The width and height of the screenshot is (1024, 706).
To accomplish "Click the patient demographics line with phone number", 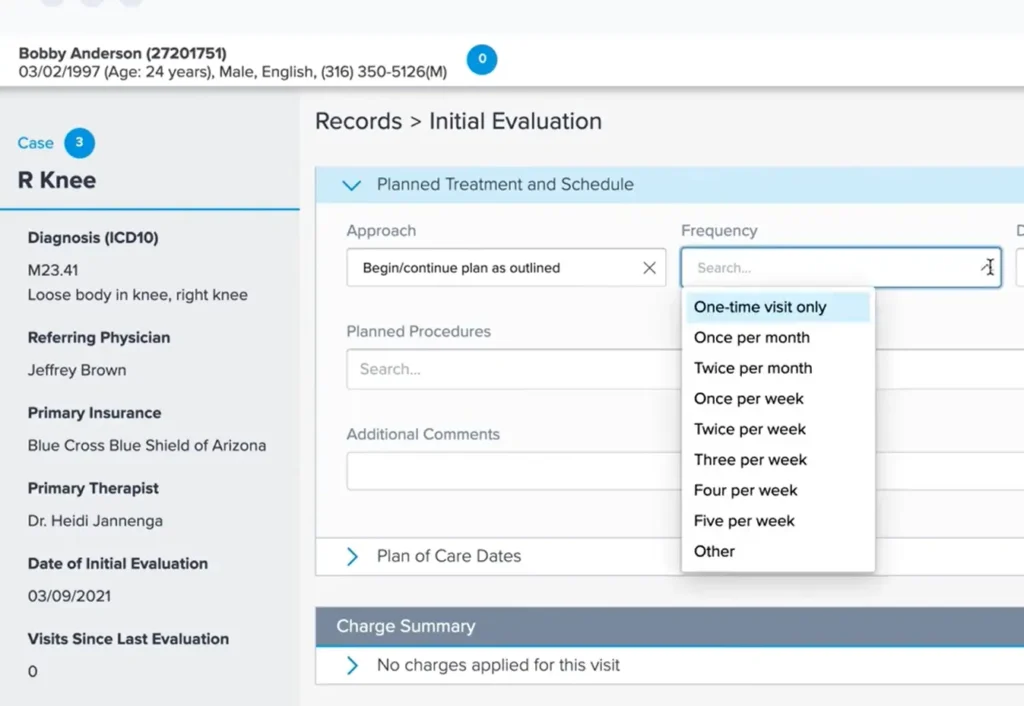I will coord(232,72).
